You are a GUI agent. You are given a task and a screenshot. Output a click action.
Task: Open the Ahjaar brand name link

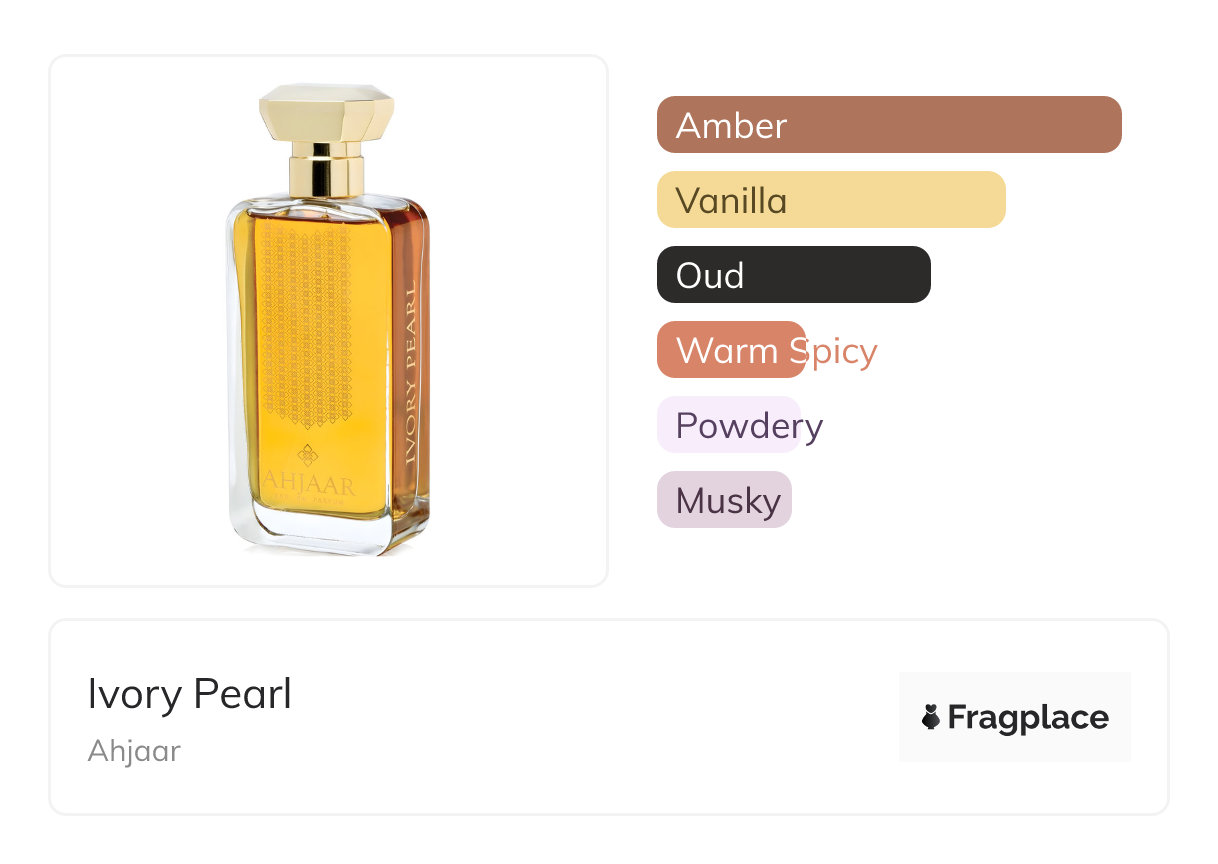pos(134,751)
